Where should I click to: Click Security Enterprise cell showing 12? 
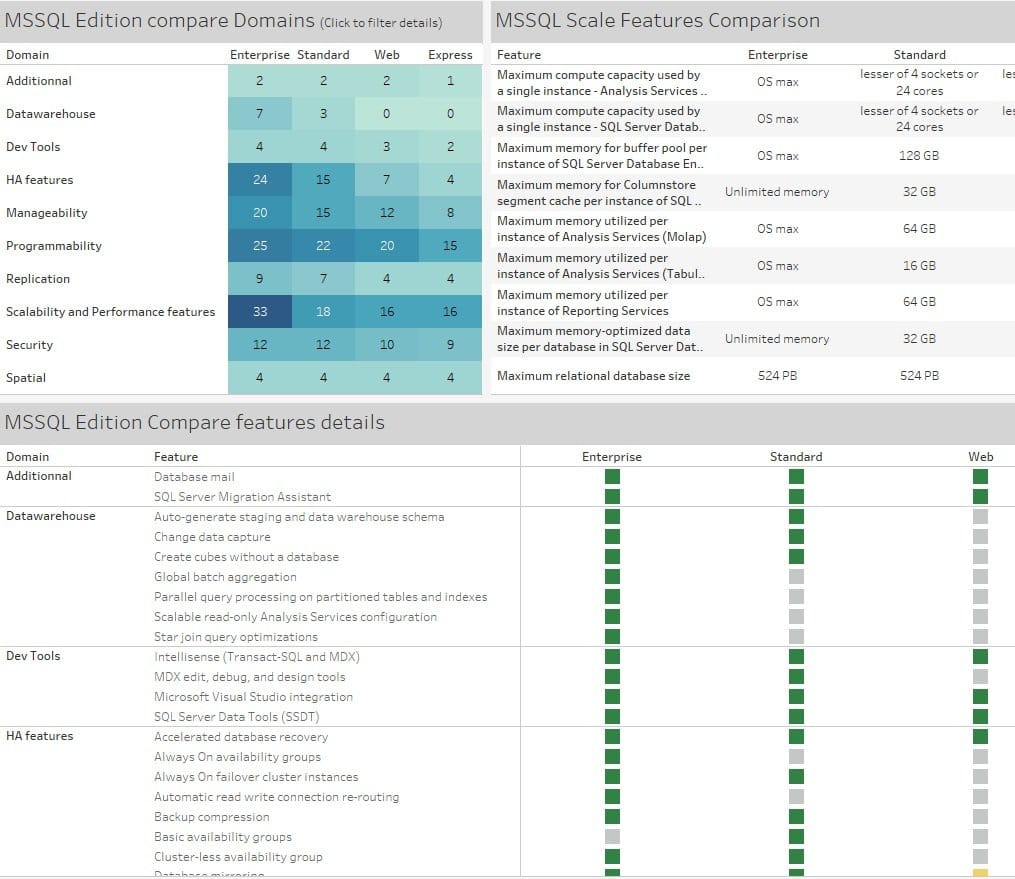[x=260, y=344]
